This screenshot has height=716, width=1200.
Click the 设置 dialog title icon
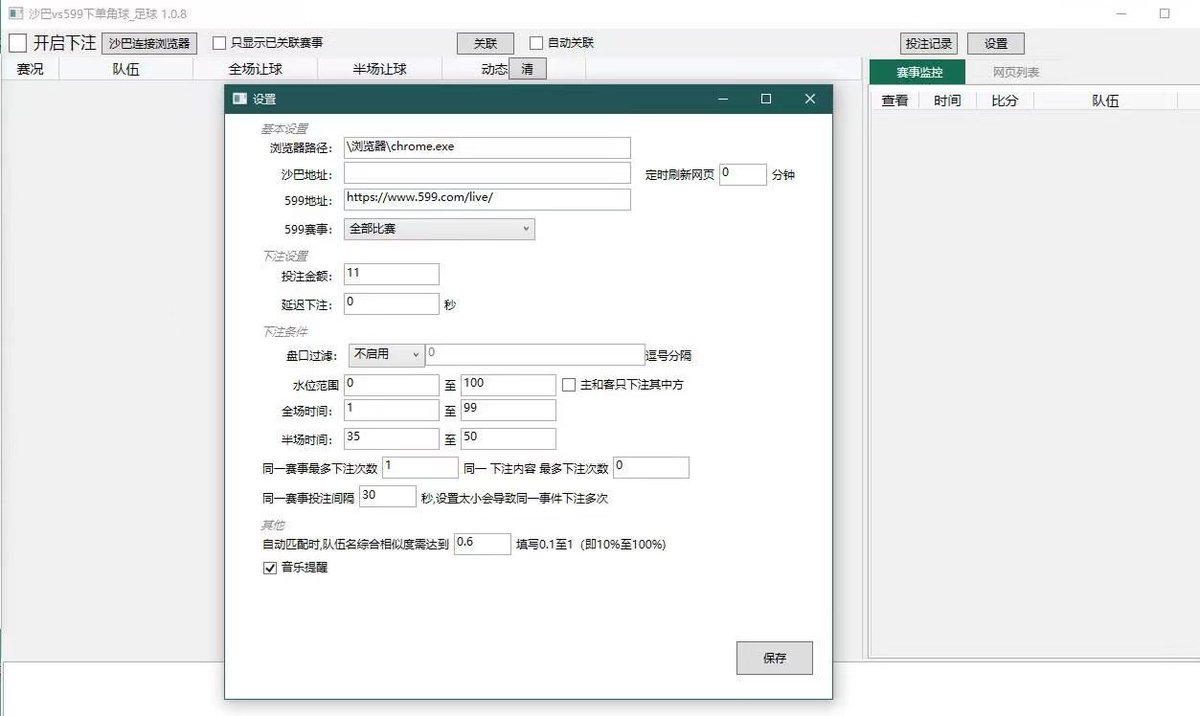pyautogui.click(x=239, y=99)
